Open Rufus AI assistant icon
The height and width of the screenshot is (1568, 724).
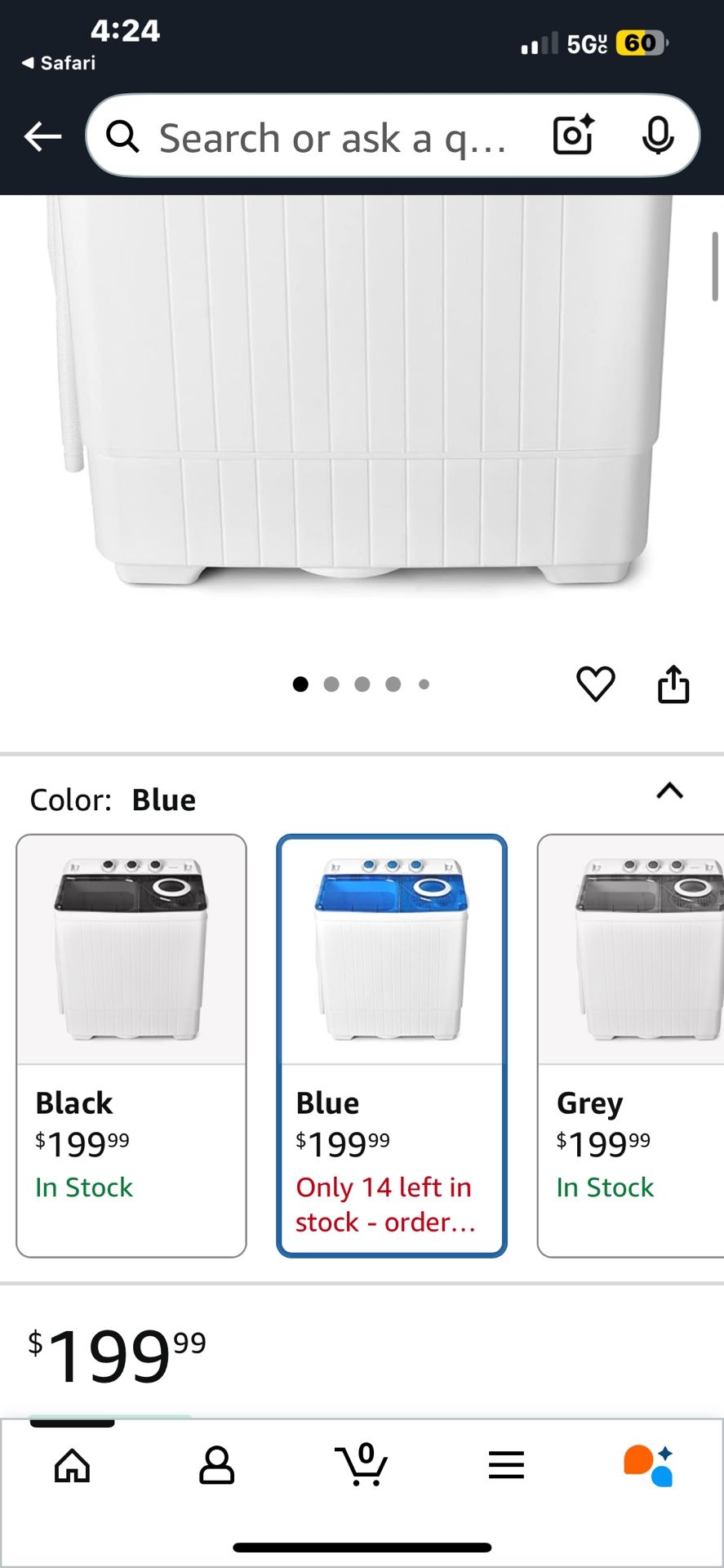pyautogui.click(x=649, y=1465)
